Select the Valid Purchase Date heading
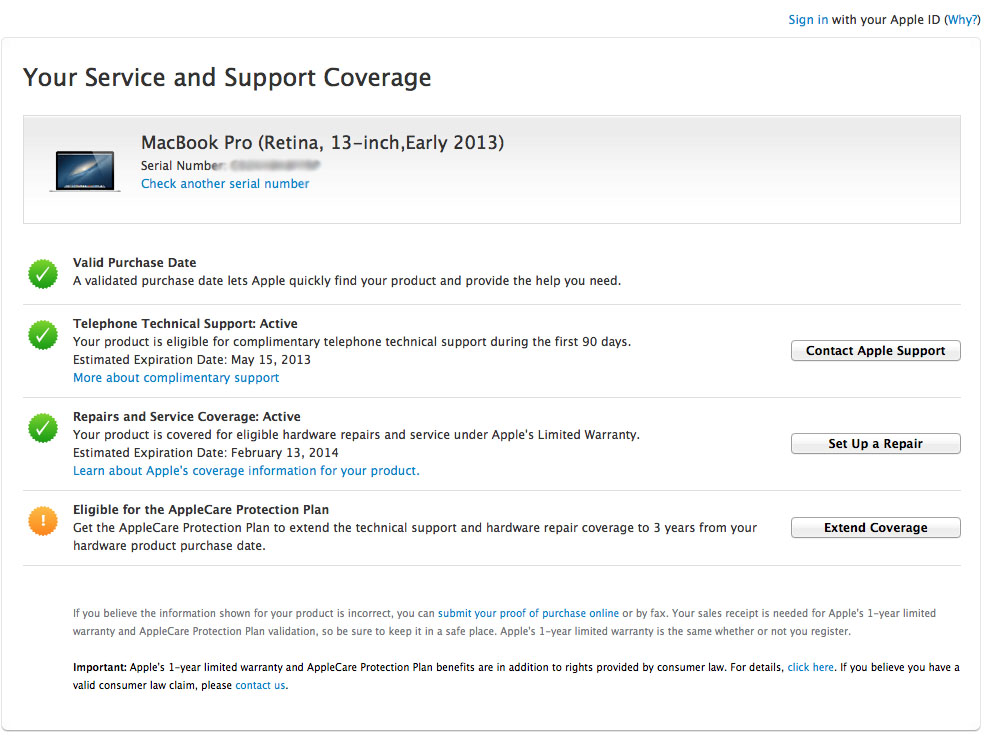Viewport: 987px width, 736px height. pyautogui.click(x=135, y=263)
